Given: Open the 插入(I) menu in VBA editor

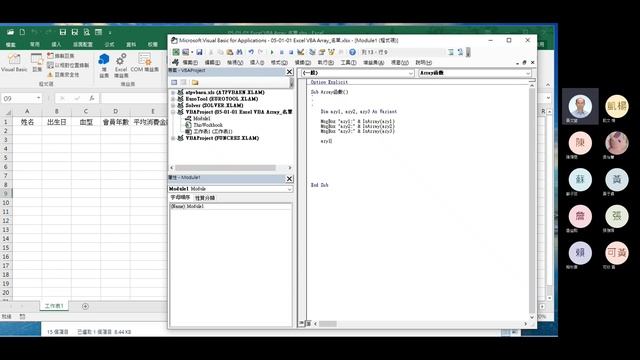Looking at the screenshot, I should (257, 62).
